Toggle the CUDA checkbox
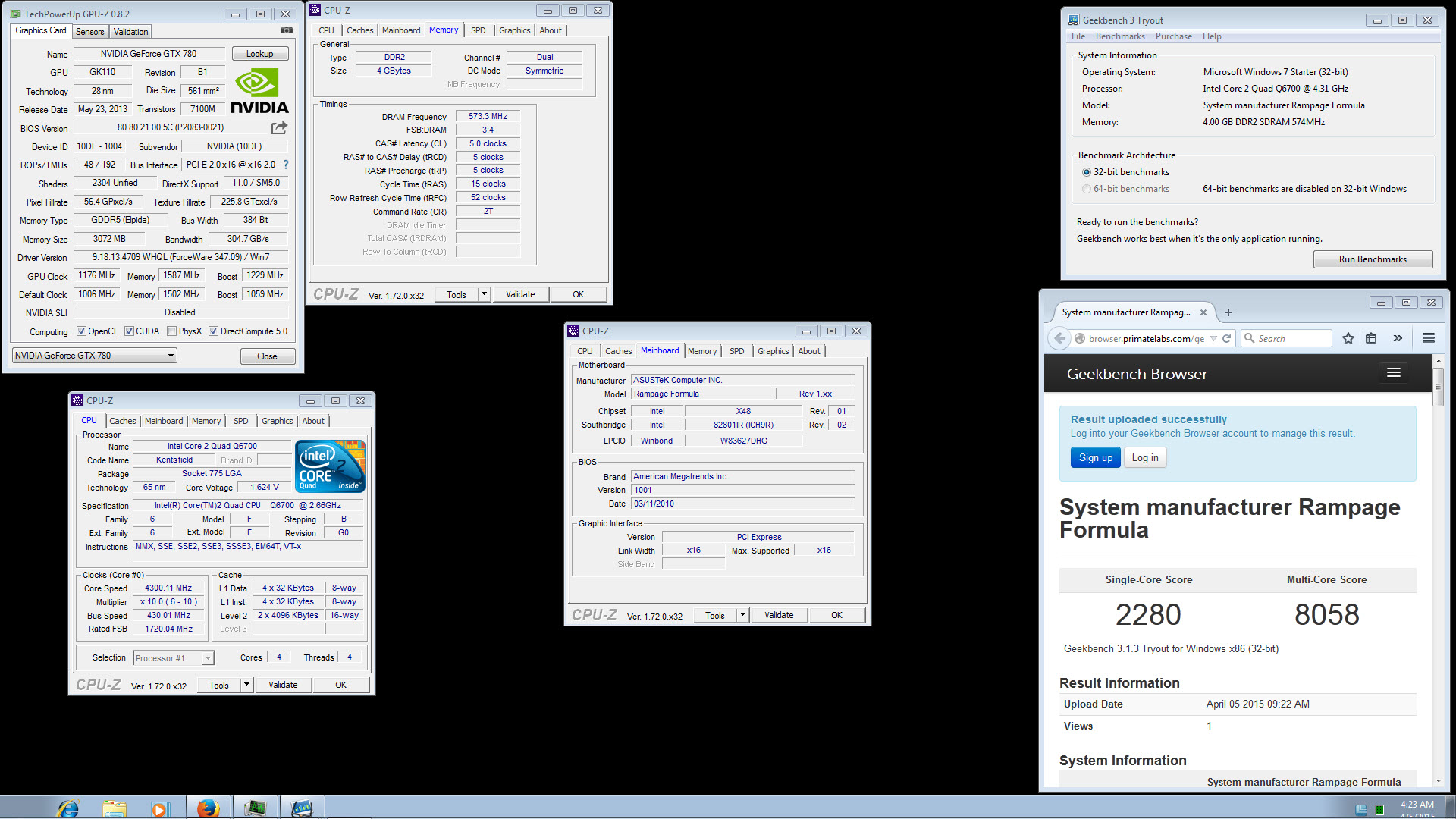The image size is (1456, 819). [x=130, y=331]
